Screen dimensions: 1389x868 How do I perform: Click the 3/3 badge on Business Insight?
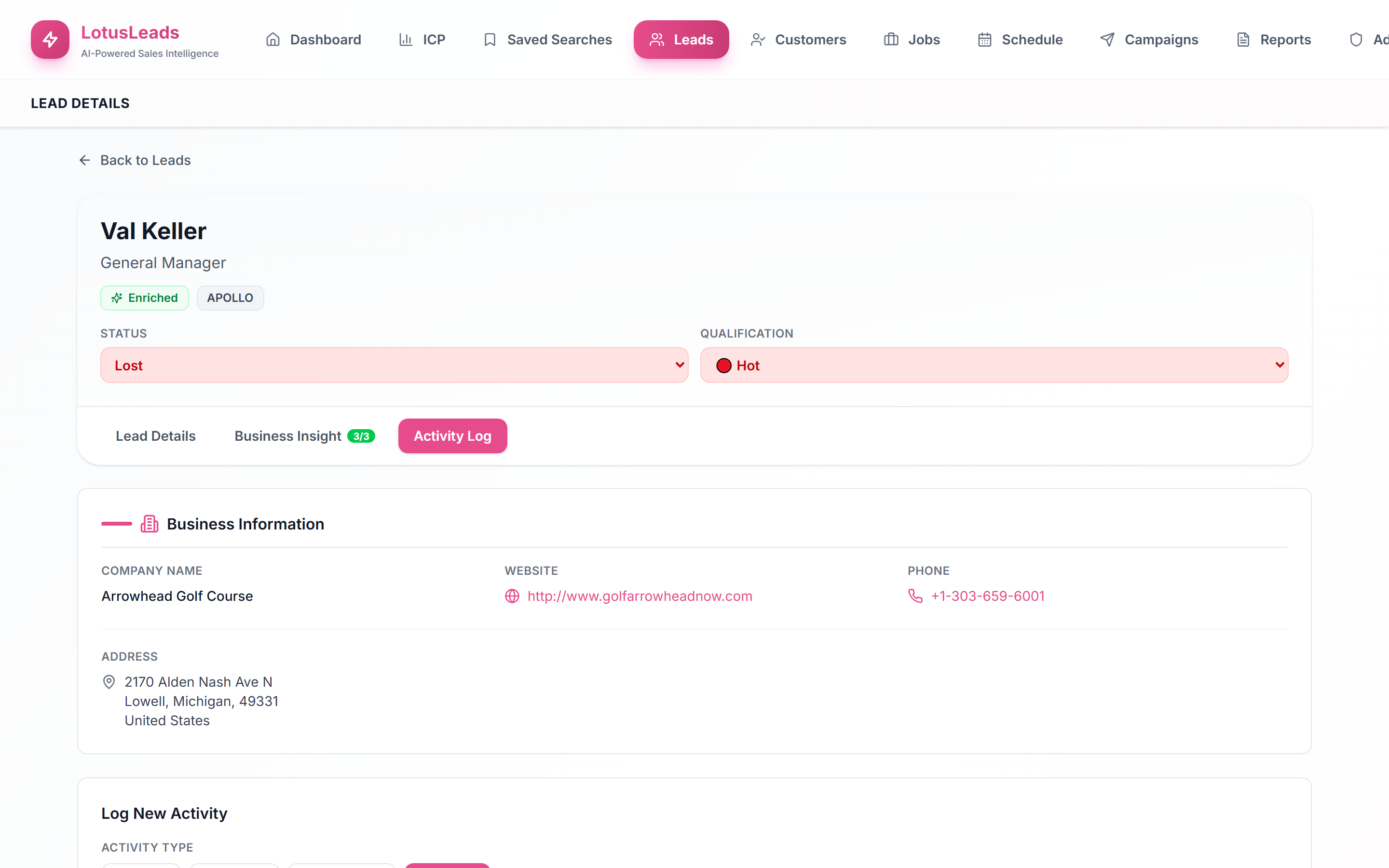[361, 436]
